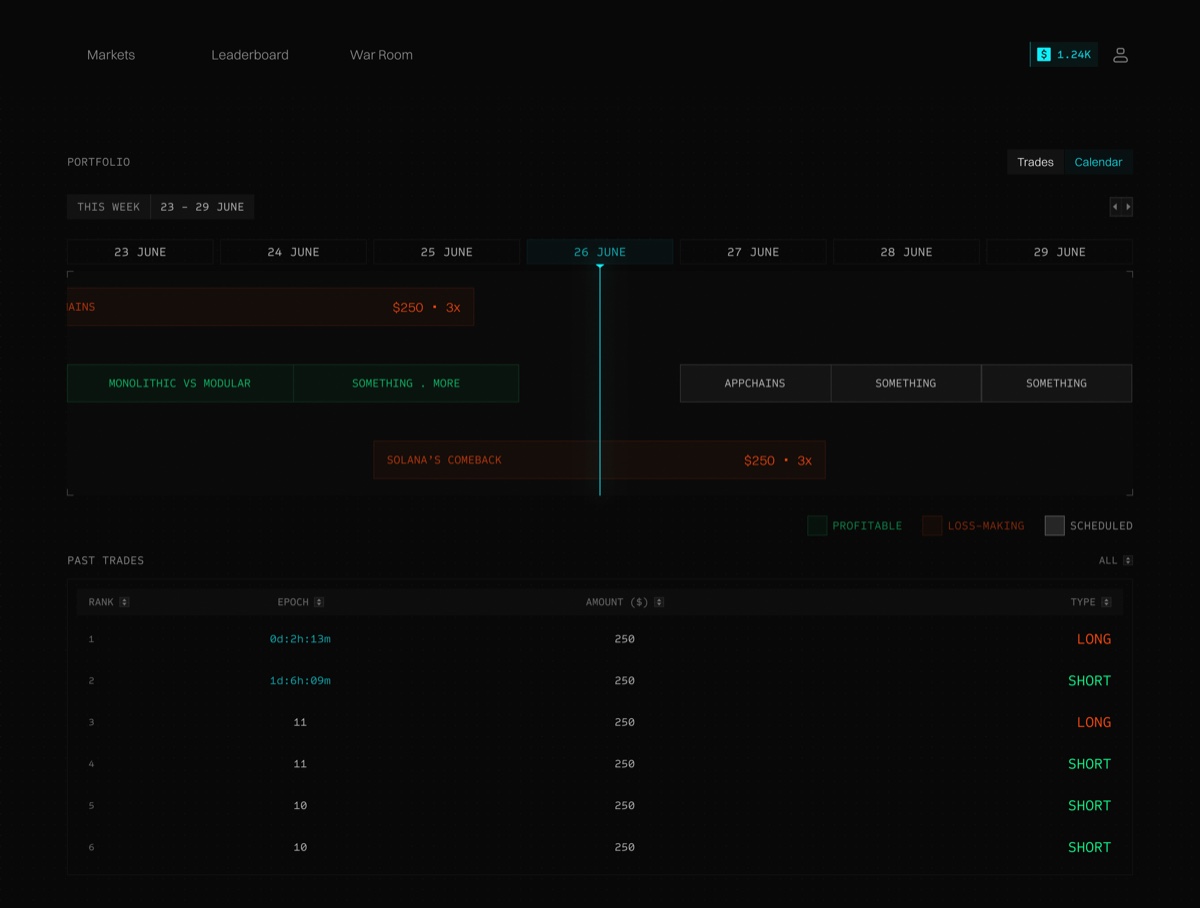Select the 26 JUNE day header

[x=600, y=252]
